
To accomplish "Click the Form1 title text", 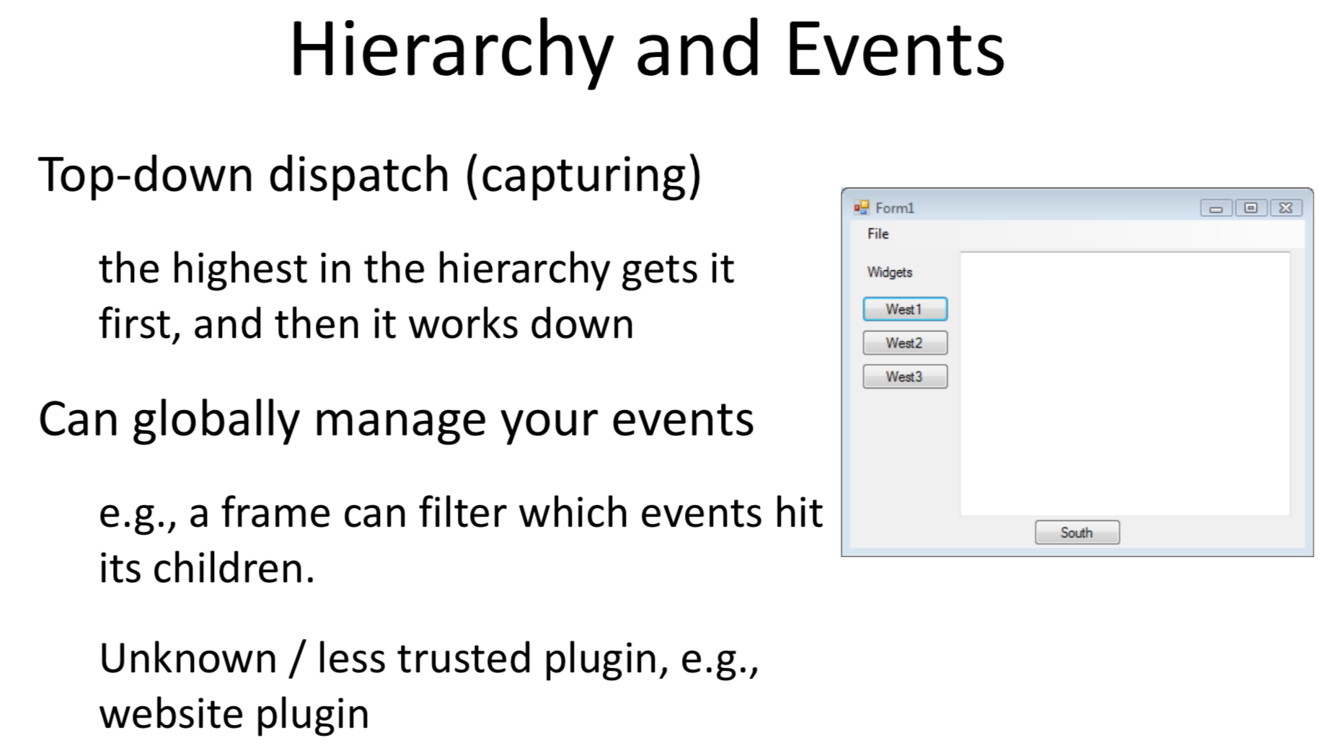I will 895,208.
